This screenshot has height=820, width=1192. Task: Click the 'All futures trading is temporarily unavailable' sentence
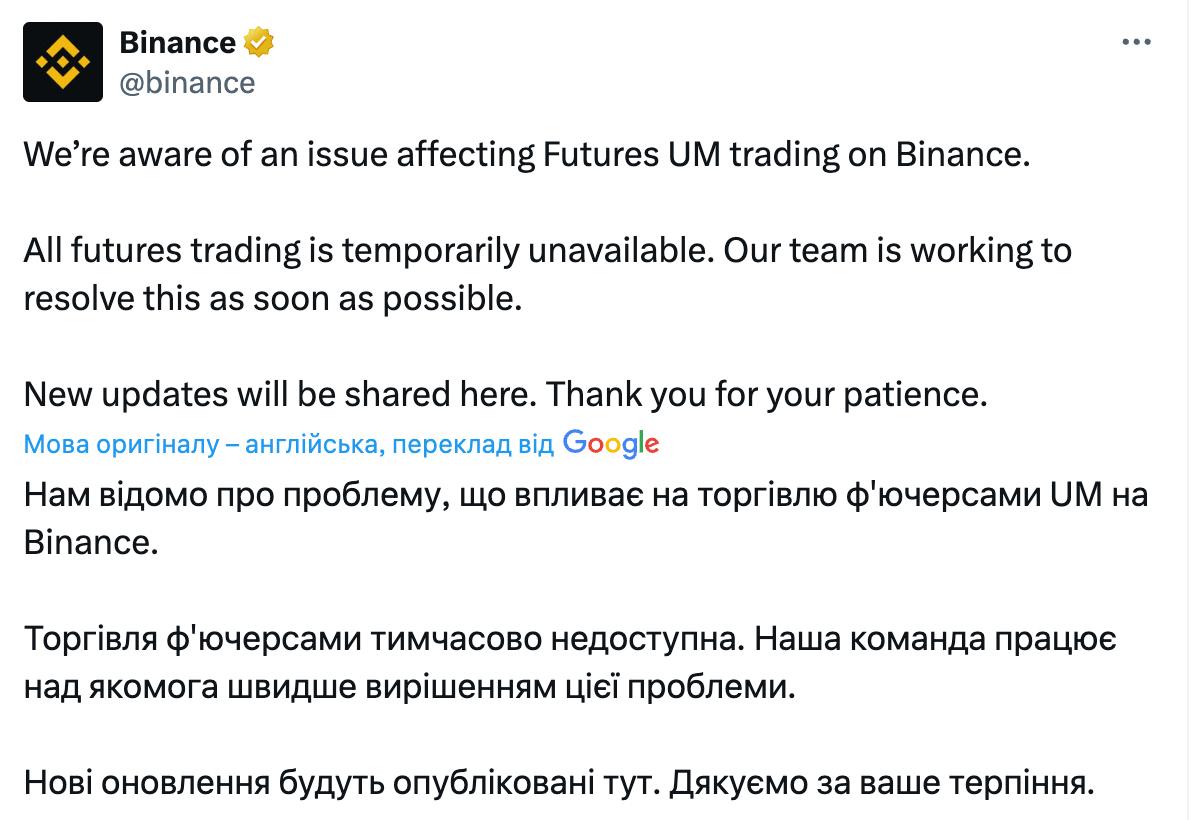369,251
